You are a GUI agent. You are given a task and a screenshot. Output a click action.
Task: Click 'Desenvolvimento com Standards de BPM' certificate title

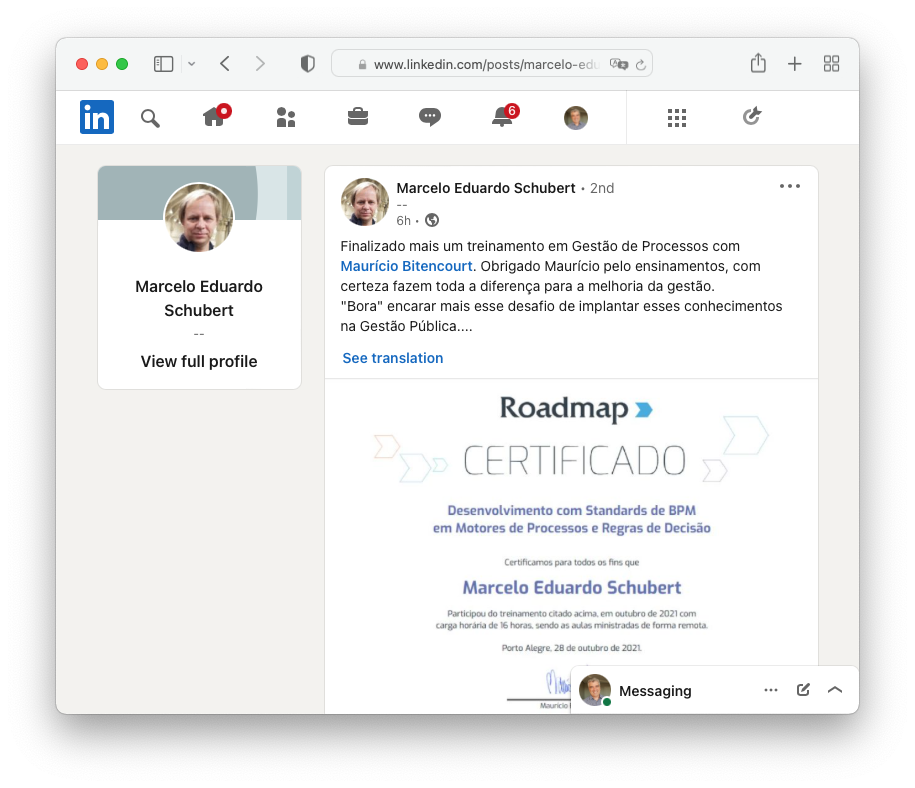tap(571, 510)
